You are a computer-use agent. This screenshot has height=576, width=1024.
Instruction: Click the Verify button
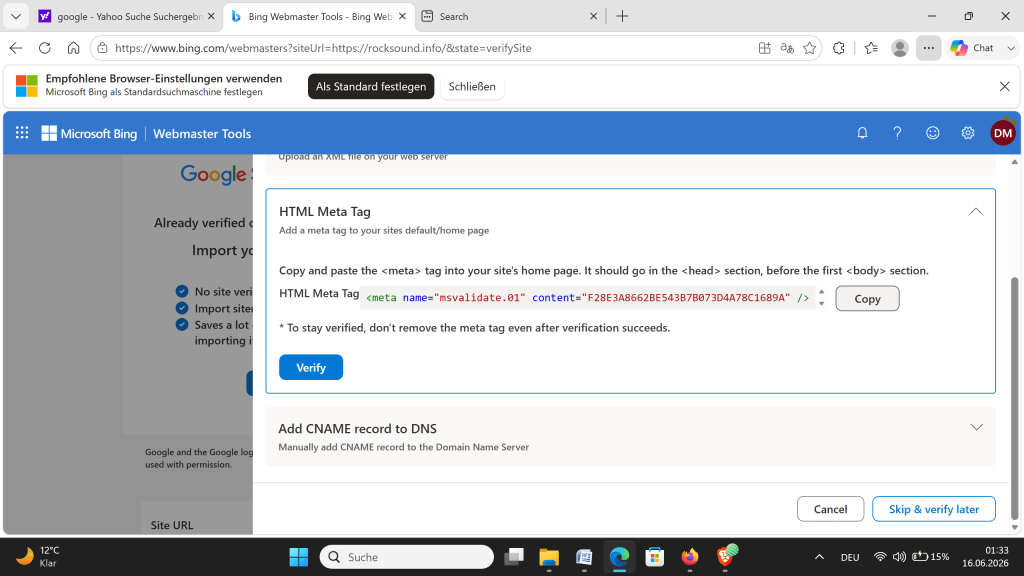[311, 368]
